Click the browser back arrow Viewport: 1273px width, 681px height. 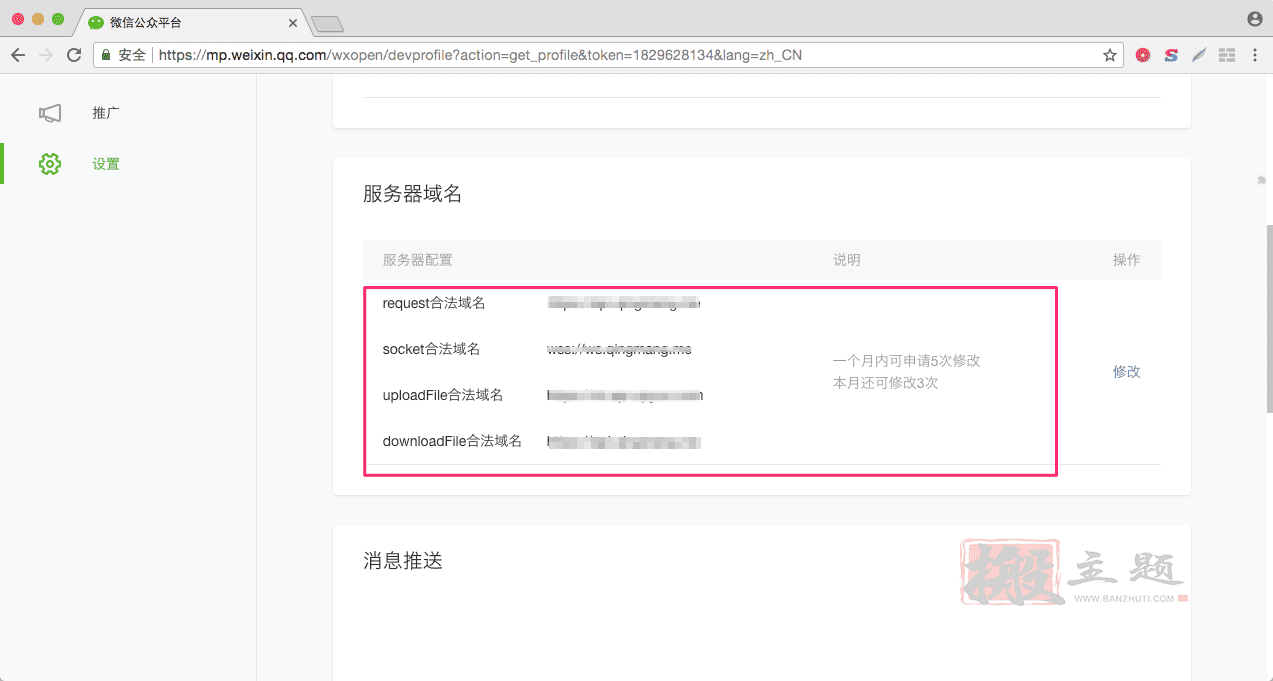pos(18,55)
